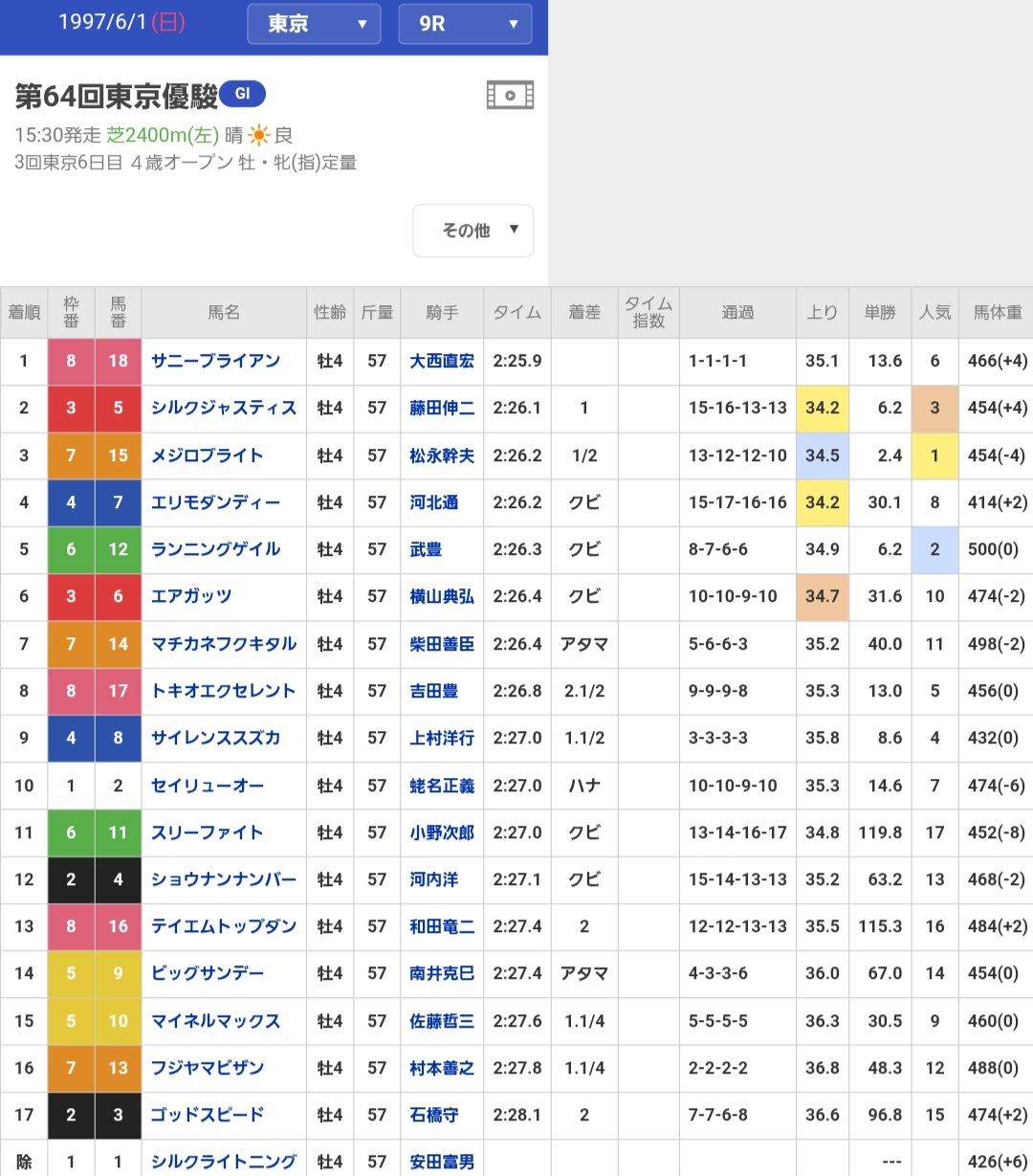Click the 上り column header
1033x1176 pixels.
(822, 312)
